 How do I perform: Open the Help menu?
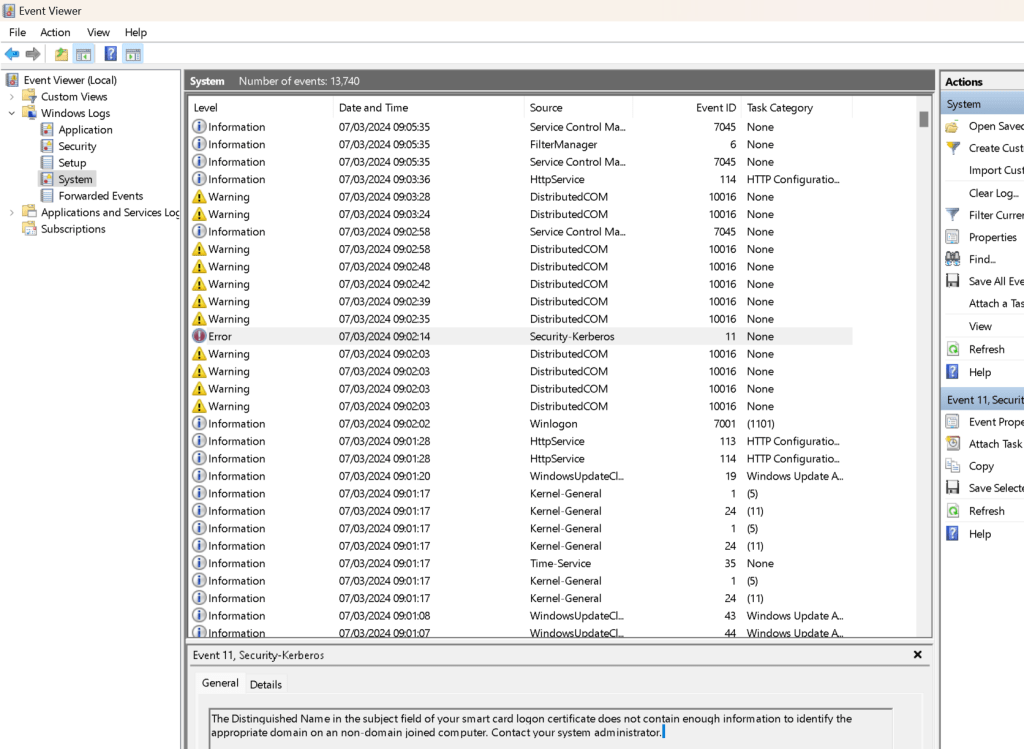click(136, 32)
